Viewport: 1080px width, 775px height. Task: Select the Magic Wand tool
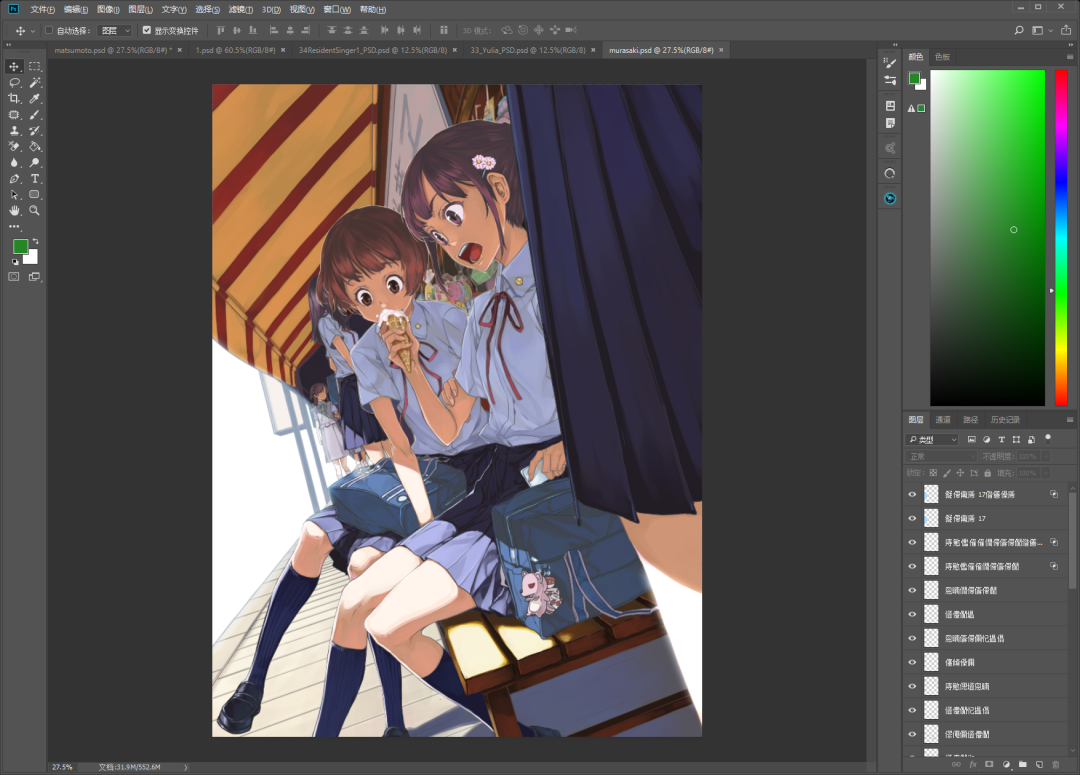(35, 83)
